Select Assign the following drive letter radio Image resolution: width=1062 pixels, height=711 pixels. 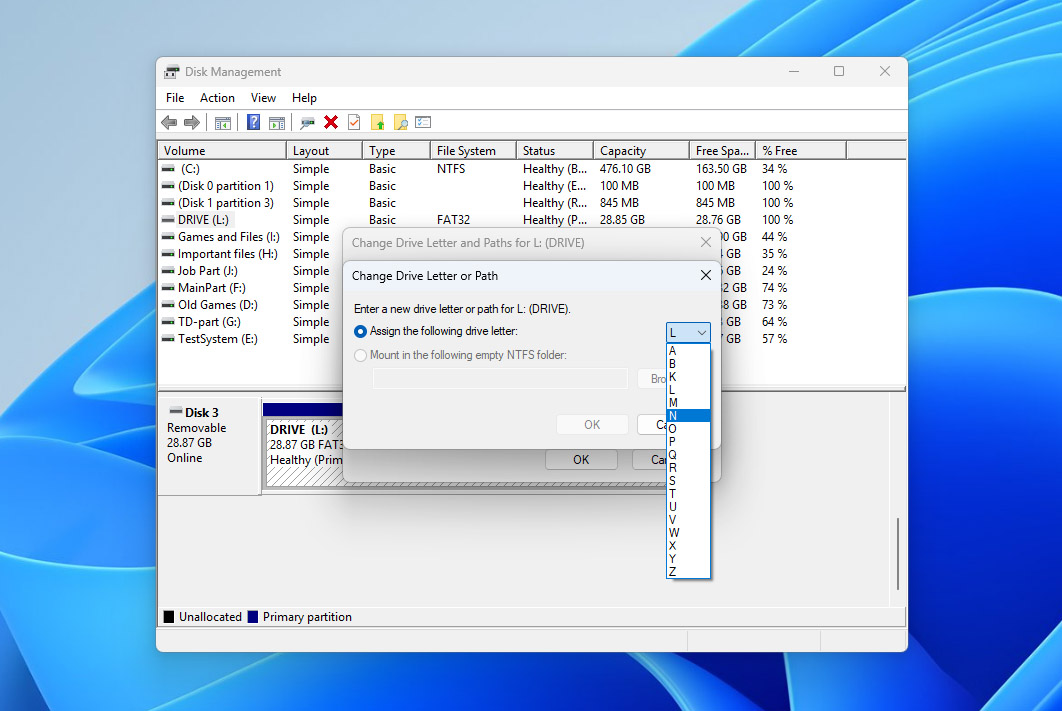tap(360, 331)
